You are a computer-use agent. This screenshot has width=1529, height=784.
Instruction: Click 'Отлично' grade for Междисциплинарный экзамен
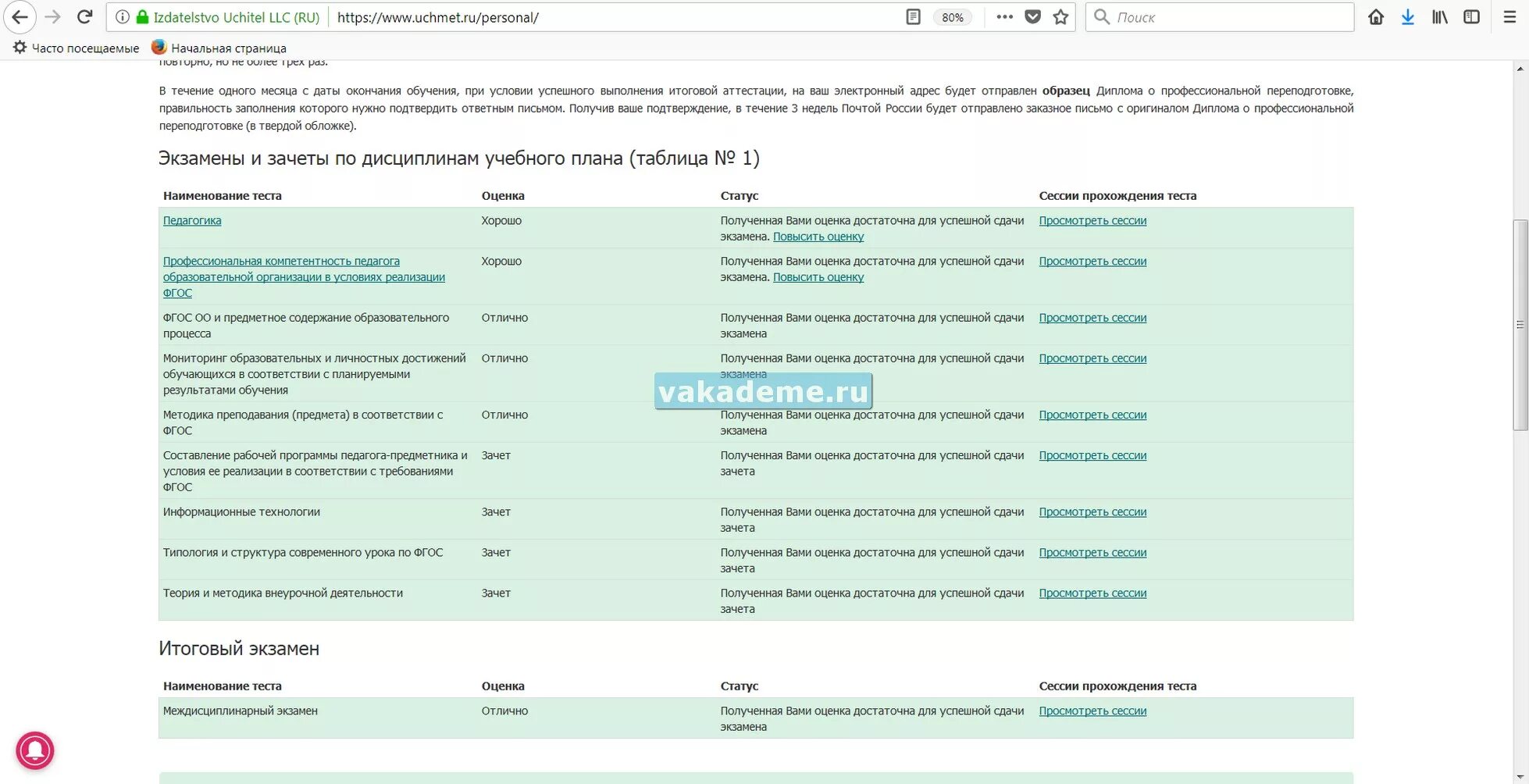tap(504, 711)
